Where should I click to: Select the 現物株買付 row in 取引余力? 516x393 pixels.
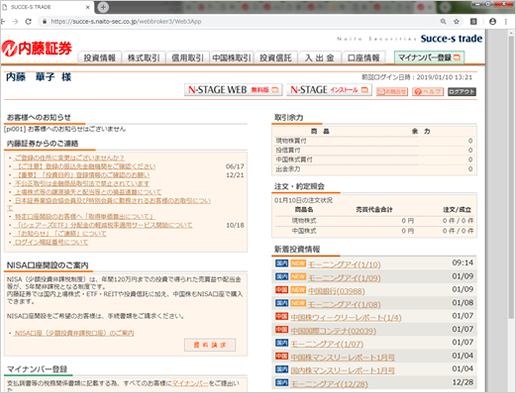[374, 141]
